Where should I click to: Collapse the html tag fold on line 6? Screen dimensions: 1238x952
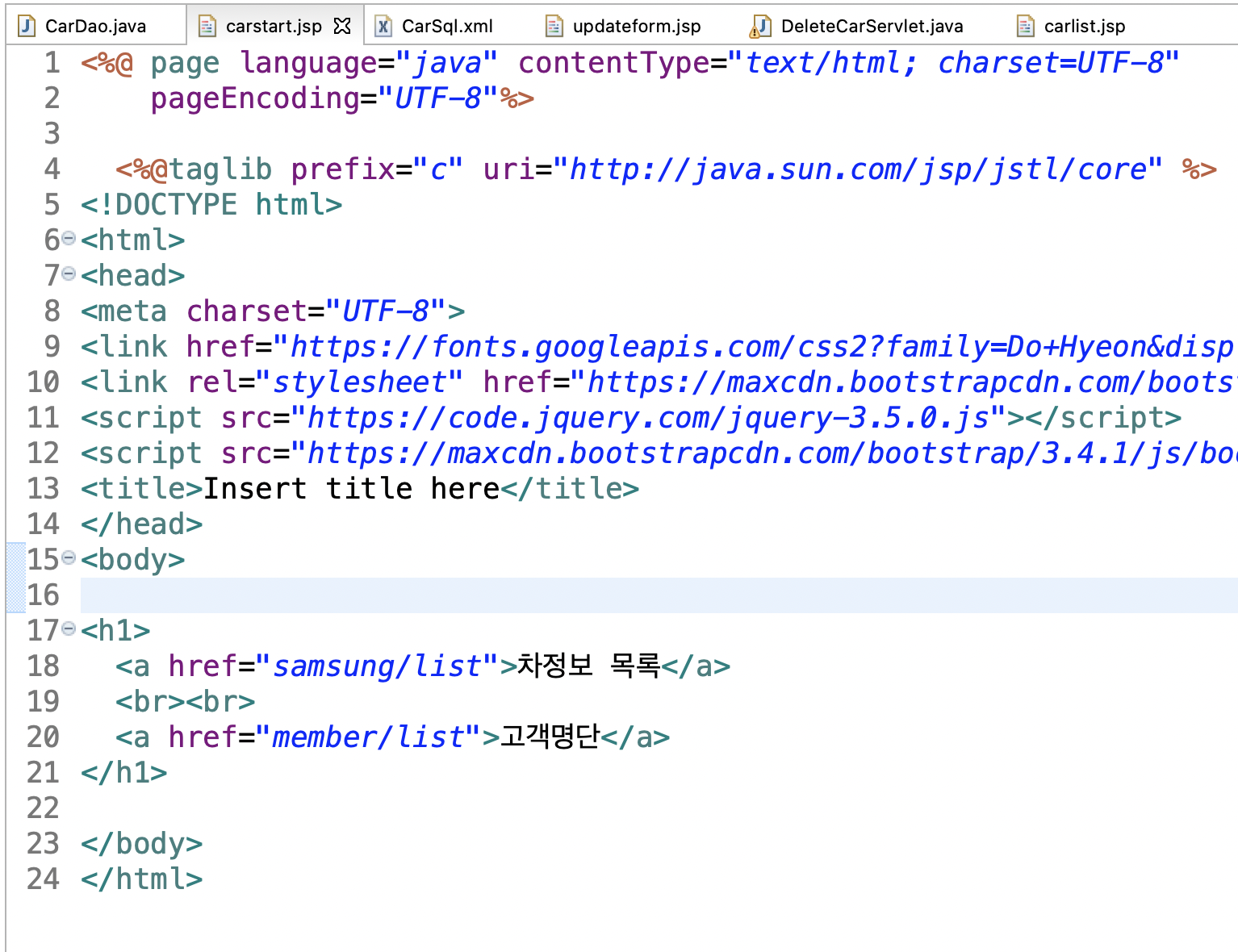tap(69, 238)
